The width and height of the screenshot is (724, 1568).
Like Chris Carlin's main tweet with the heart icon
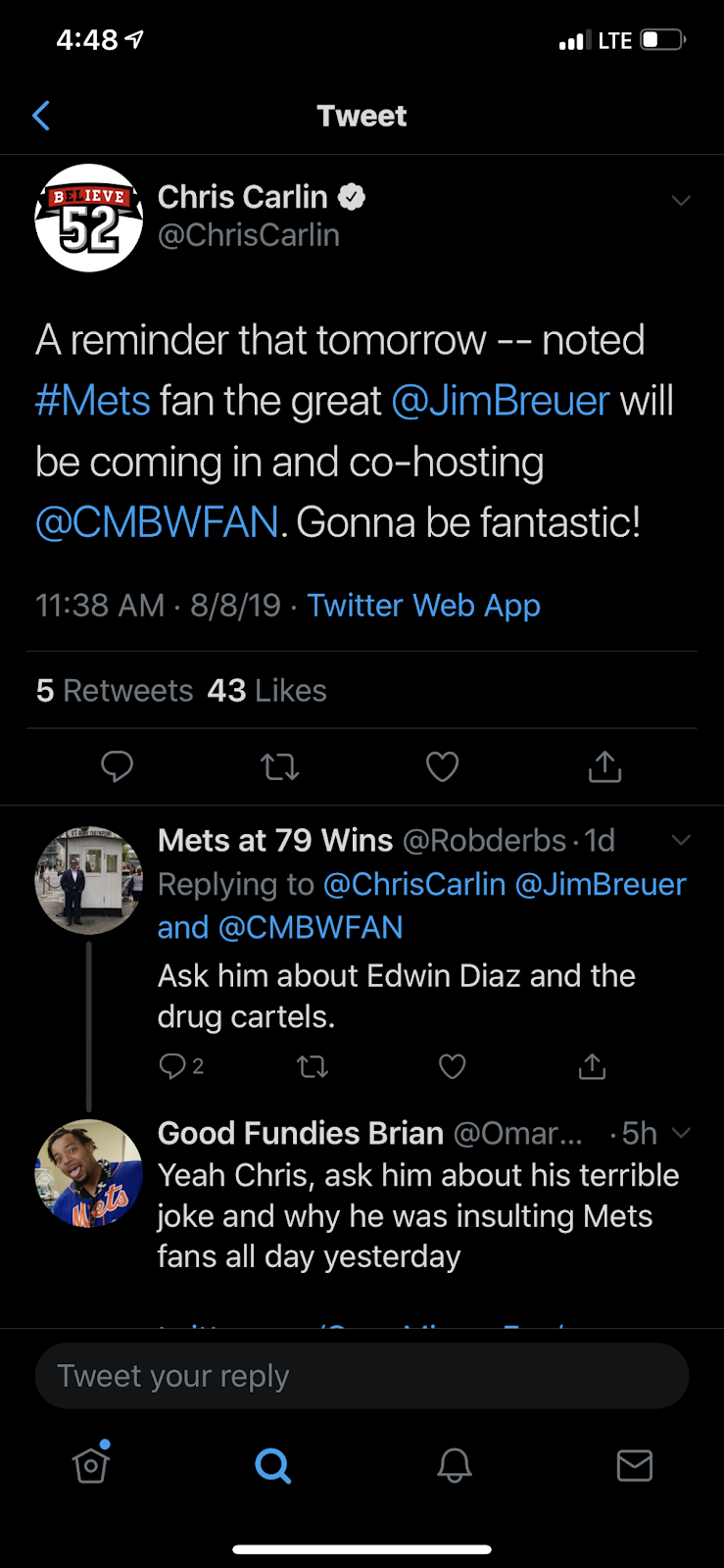point(443,766)
